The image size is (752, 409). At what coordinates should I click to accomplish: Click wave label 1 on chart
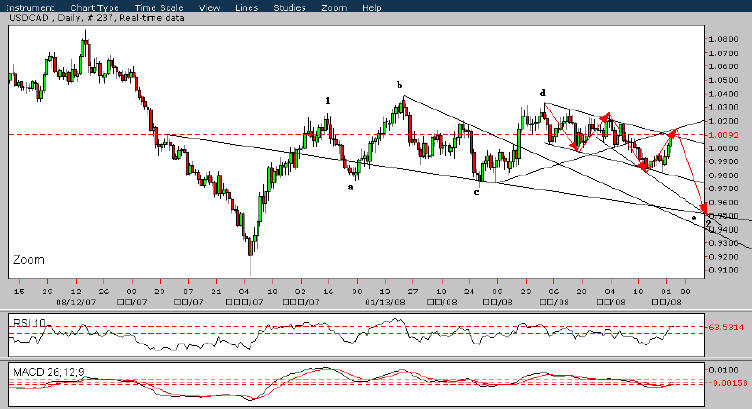[x=328, y=101]
